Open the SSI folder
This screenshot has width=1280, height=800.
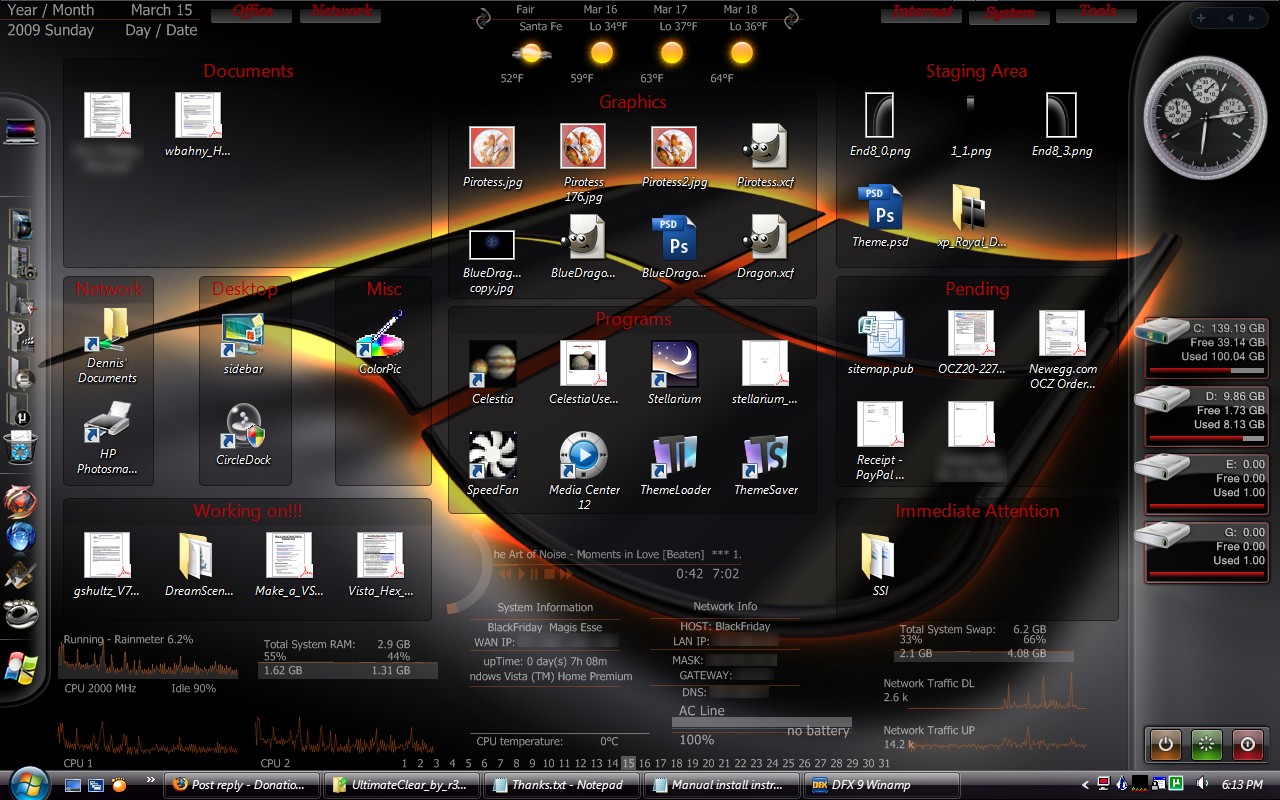pos(879,565)
